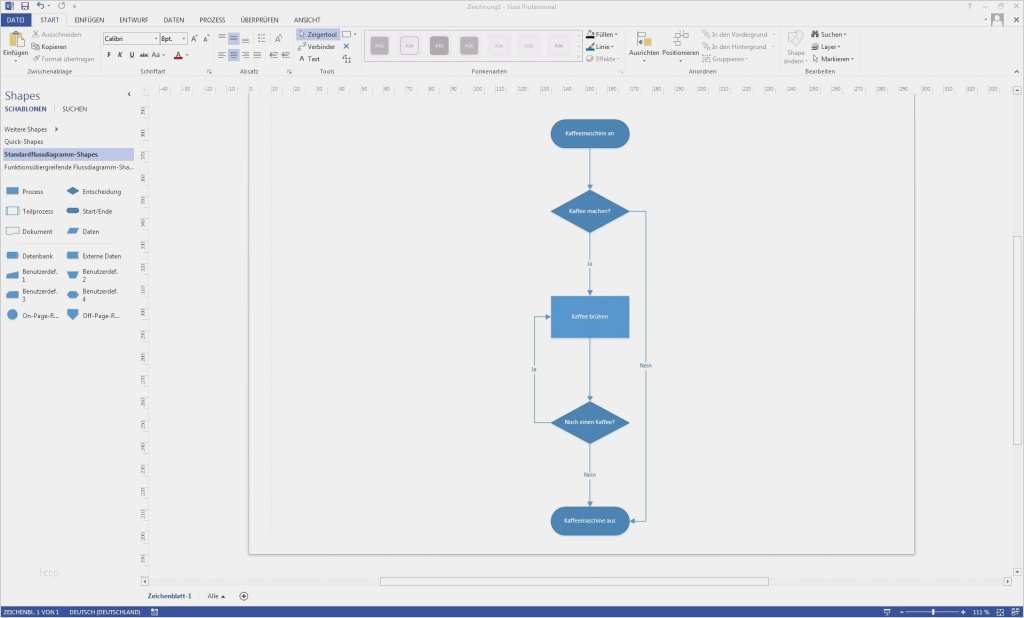Toggle underline formatting

131,55
